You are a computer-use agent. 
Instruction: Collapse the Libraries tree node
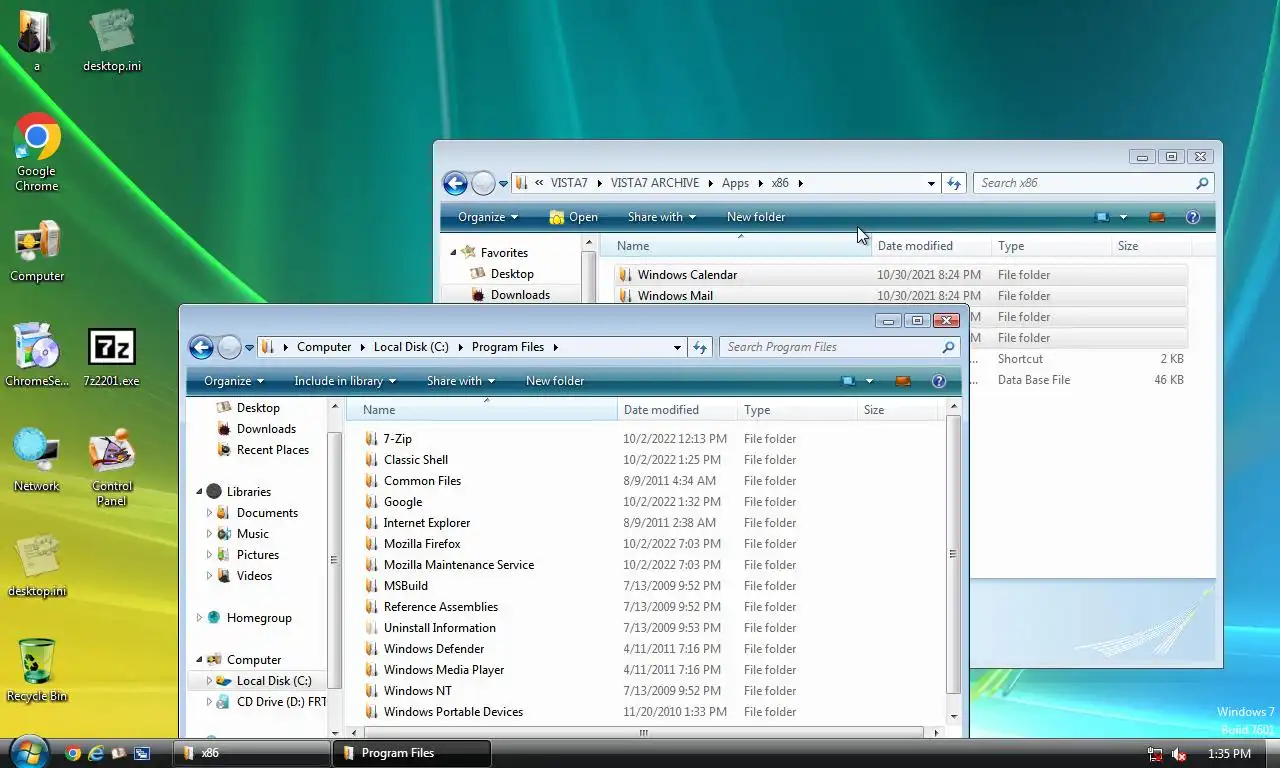click(199, 492)
